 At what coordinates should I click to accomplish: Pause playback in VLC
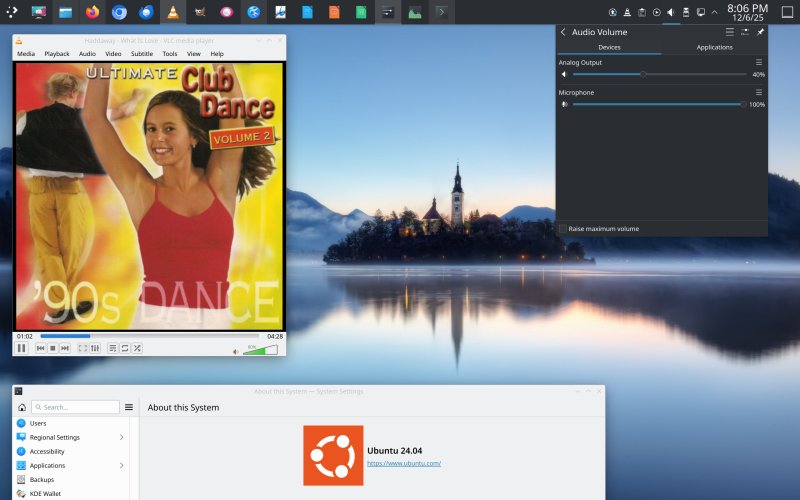[21, 348]
